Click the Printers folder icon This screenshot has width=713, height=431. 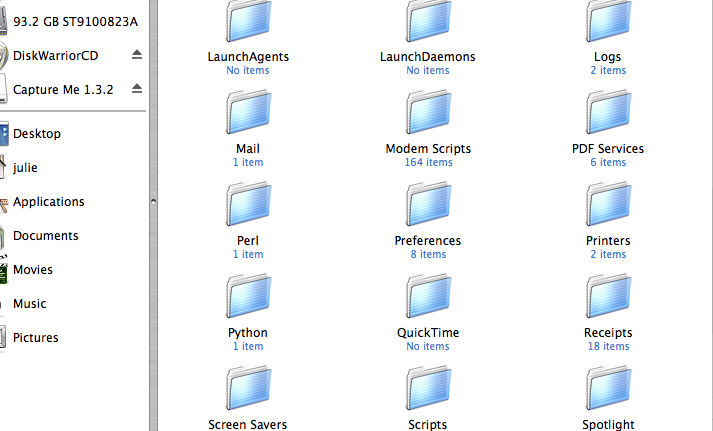click(x=608, y=204)
